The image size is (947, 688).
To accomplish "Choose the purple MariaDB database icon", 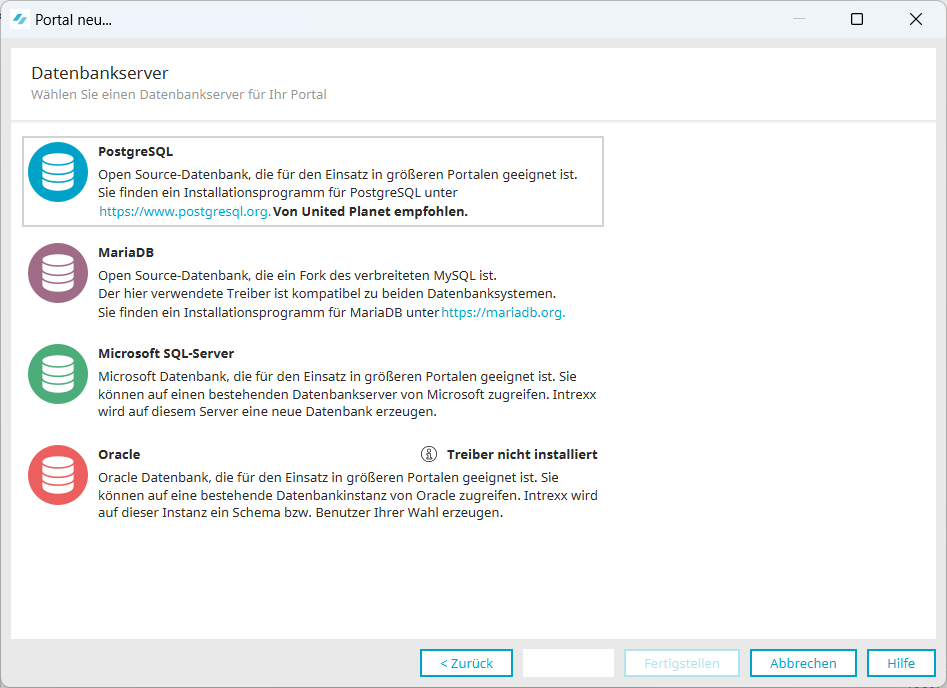I will pyautogui.click(x=58, y=273).
